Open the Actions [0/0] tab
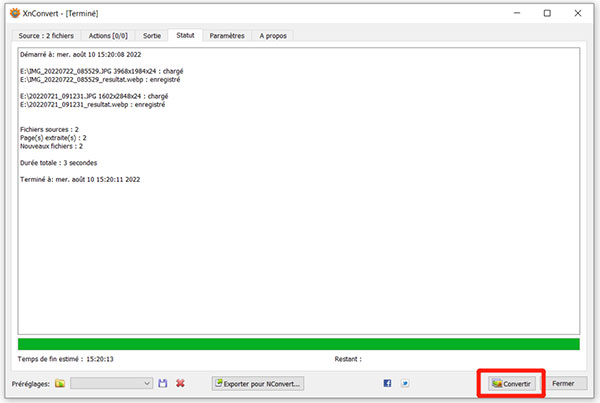 (108, 36)
